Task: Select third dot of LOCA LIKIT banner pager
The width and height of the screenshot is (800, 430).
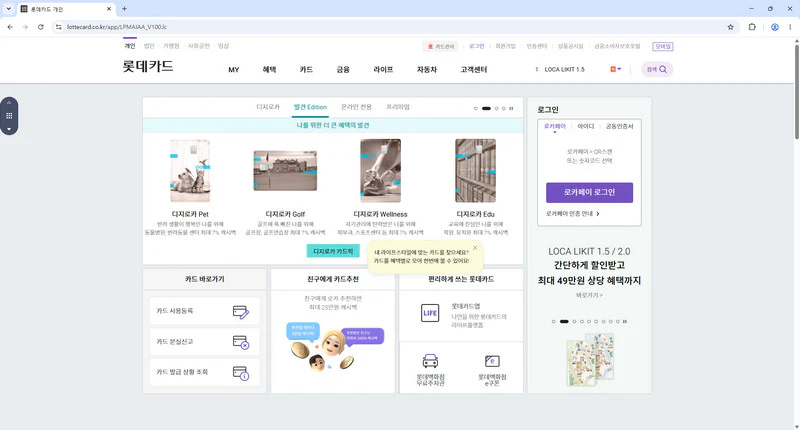Action: click(x=574, y=321)
